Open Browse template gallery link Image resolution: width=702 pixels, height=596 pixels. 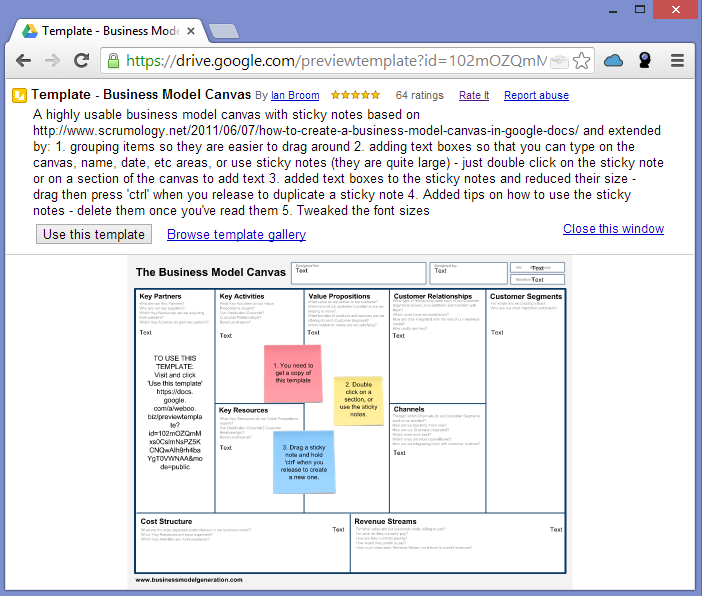[x=236, y=235]
